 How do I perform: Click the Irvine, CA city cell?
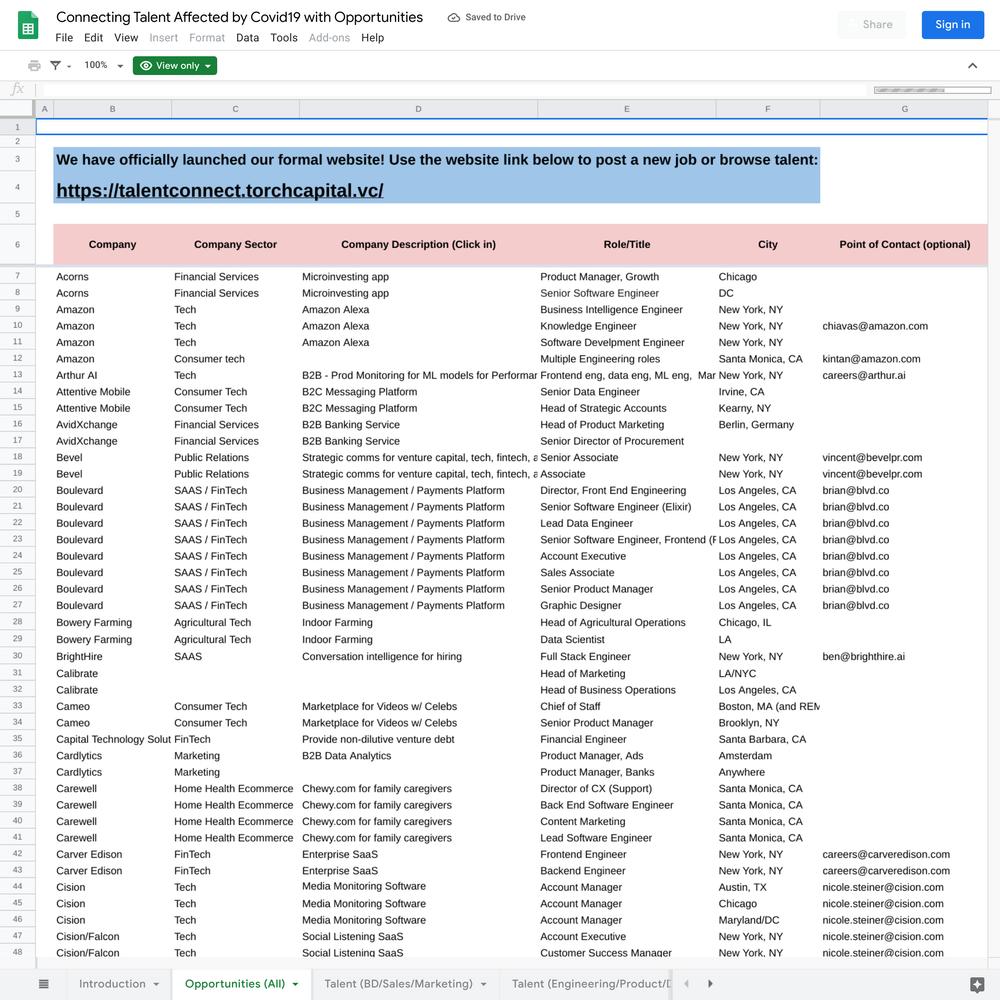[x=768, y=392]
